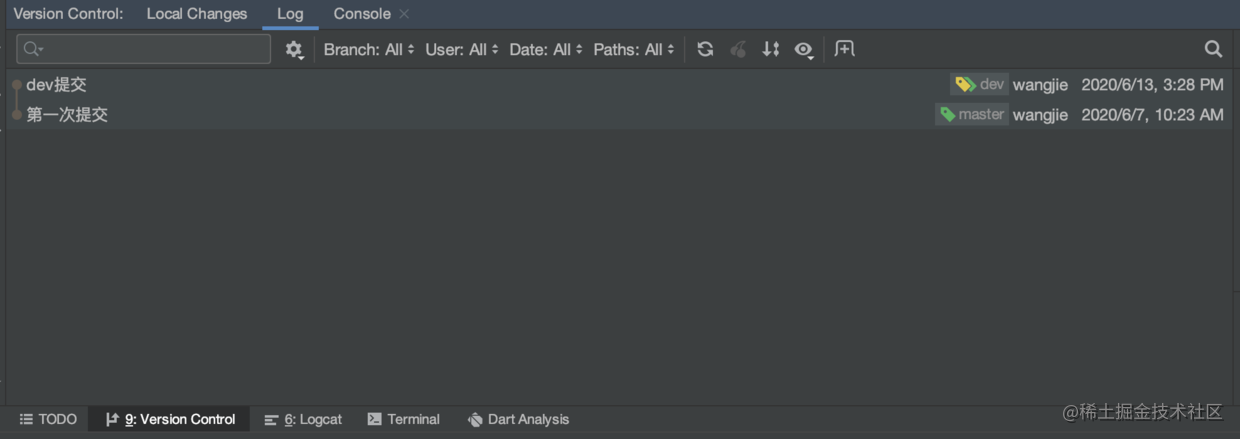This screenshot has width=1240, height=439.
Task: Click the first commit graph node
Action: (x=17, y=115)
